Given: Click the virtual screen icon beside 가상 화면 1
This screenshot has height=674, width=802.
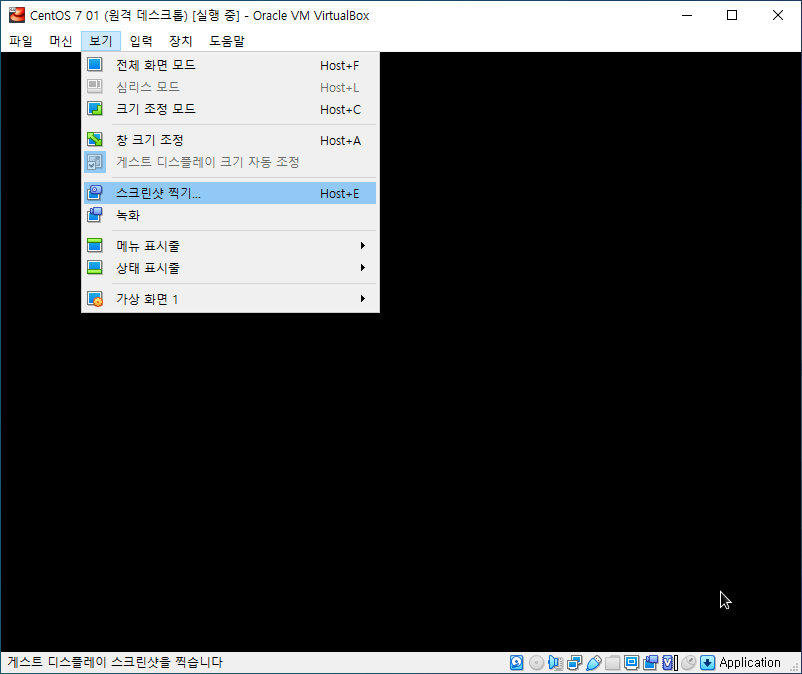Looking at the screenshot, I should pos(95,298).
